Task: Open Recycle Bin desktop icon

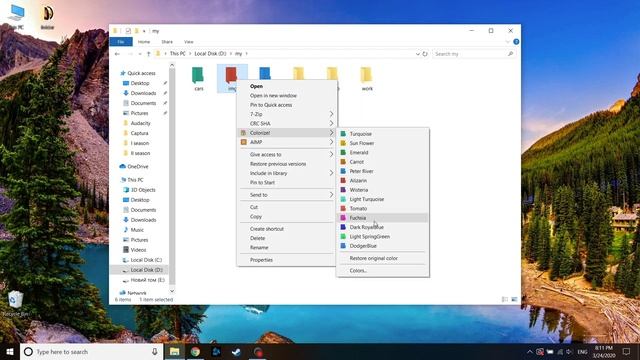Action: tap(15, 304)
